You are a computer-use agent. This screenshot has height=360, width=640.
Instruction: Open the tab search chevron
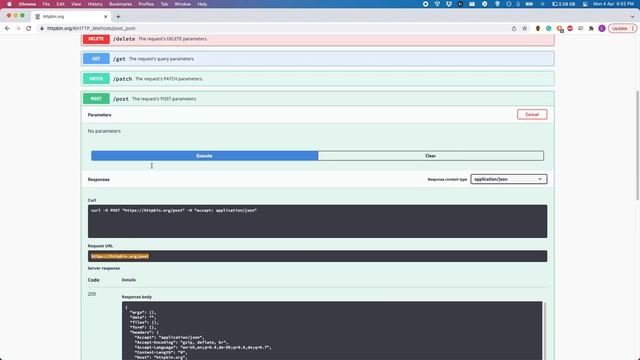(x=632, y=17)
